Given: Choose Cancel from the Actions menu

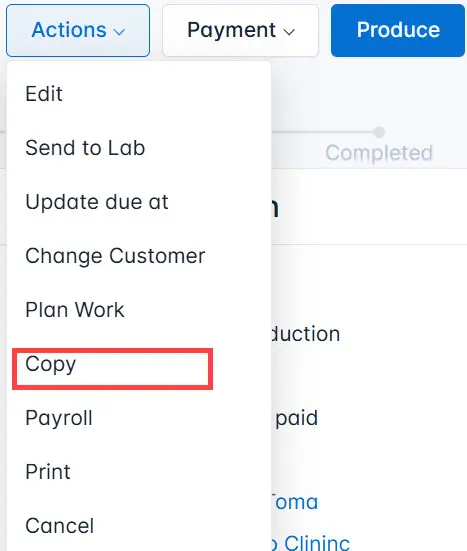Looking at the screenshot, I should point(139,526).
